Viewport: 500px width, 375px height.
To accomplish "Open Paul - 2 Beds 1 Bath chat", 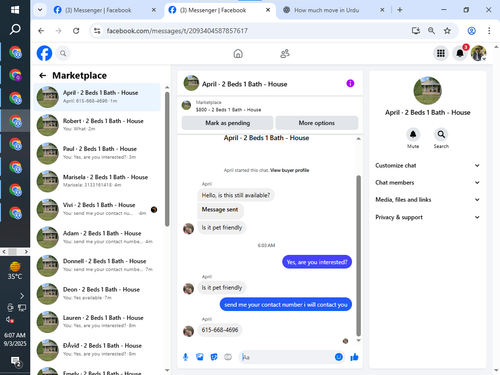I will [97, 153].
